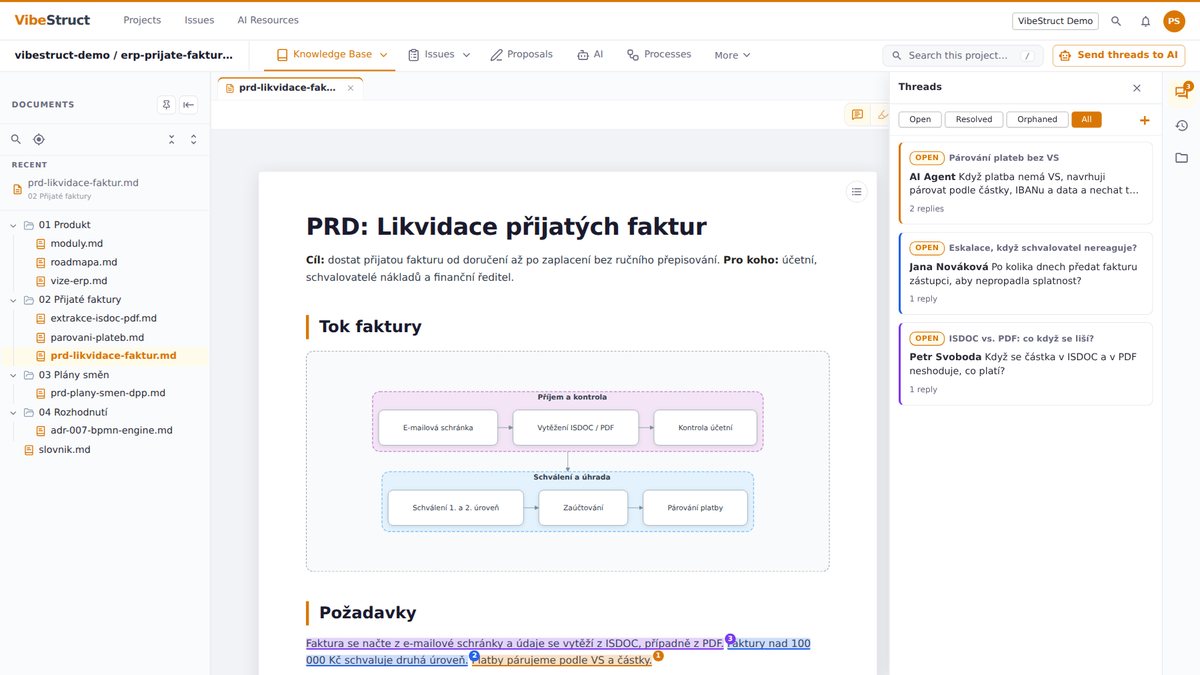Show All threads filter
The height and width of the screenshot is (675, 1200).
(x=1086, y=120)
